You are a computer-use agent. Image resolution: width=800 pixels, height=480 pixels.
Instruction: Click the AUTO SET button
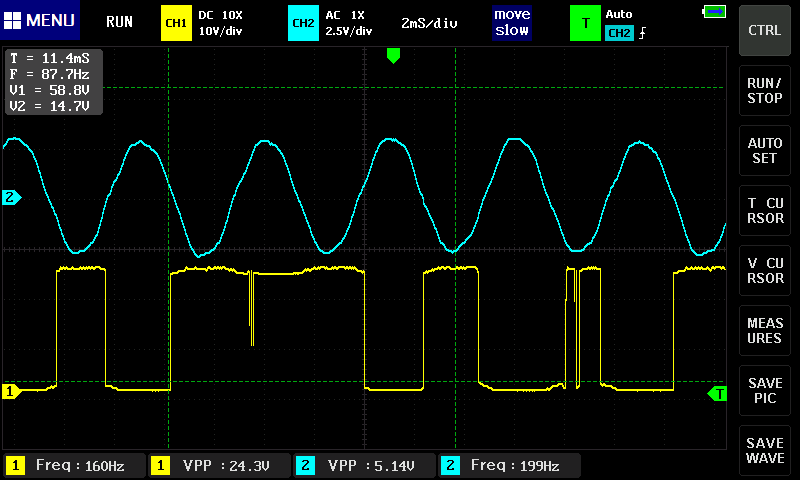(764, 151)
